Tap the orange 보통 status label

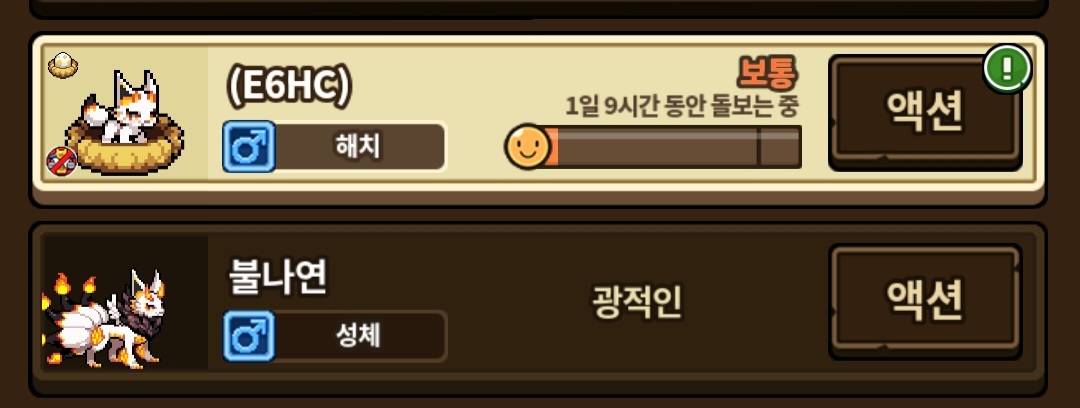click(x=768, y=73)
